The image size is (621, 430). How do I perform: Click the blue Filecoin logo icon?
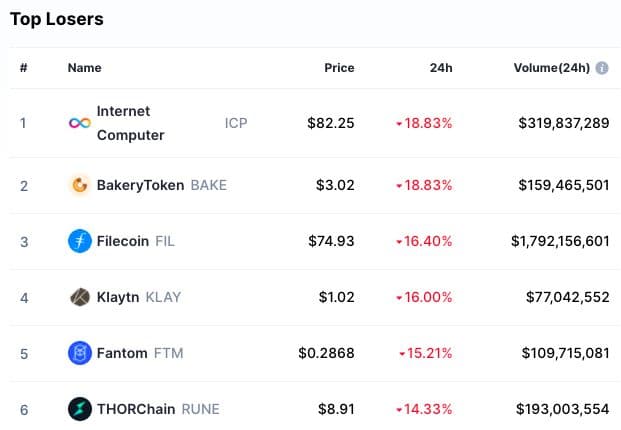click(79, 241)
